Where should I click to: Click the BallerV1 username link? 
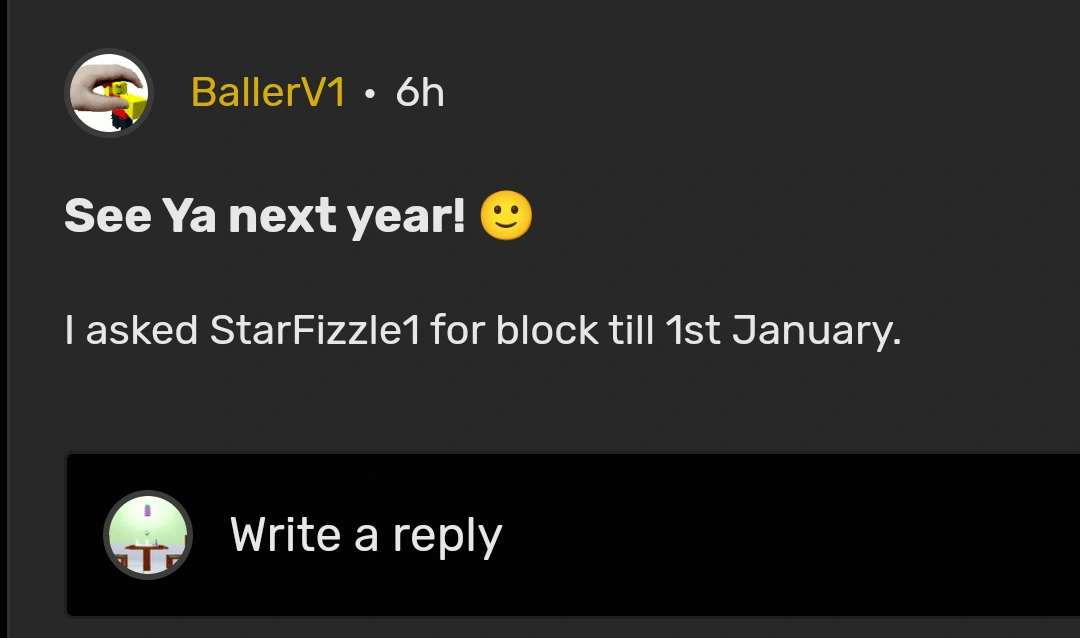pos(268,93)
